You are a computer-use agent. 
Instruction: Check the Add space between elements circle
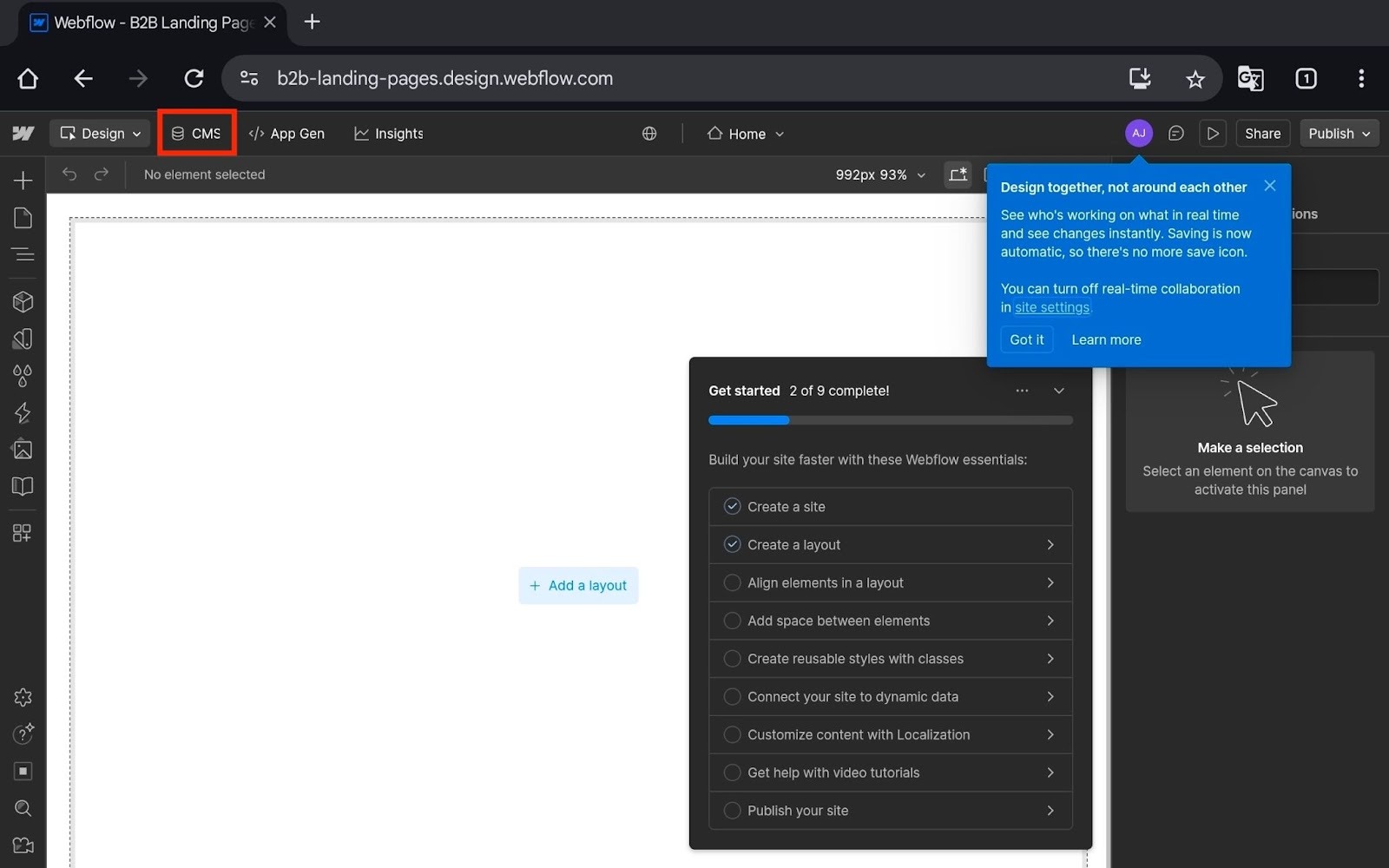point(733,621)
